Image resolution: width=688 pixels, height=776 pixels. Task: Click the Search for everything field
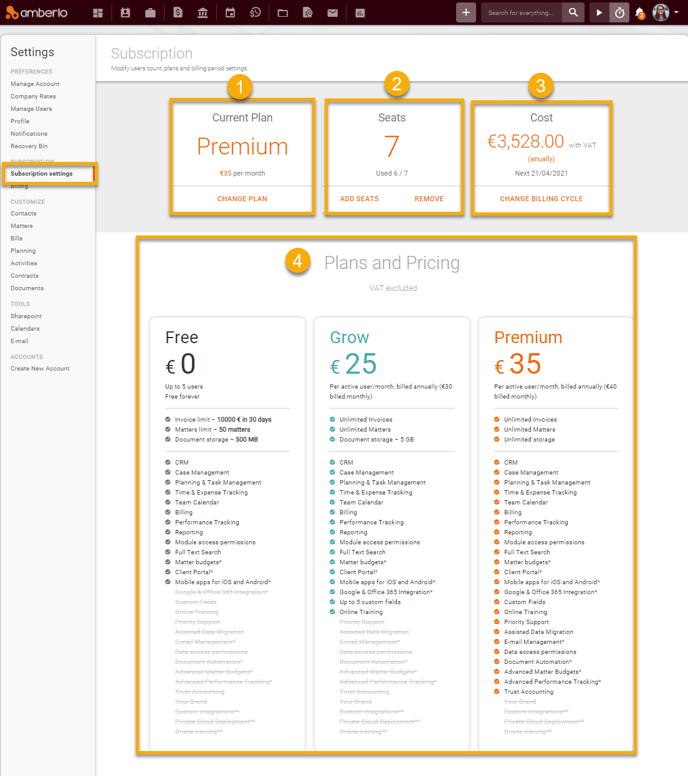[522, 13]
